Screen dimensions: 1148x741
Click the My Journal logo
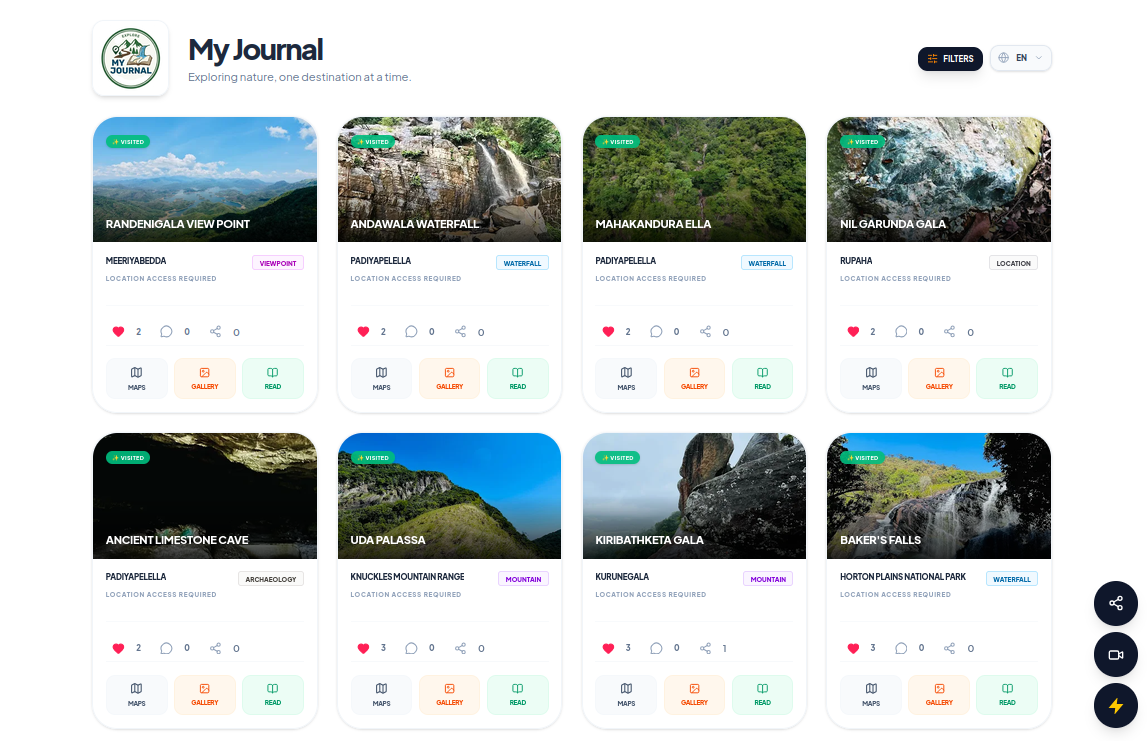pos(130,59)
